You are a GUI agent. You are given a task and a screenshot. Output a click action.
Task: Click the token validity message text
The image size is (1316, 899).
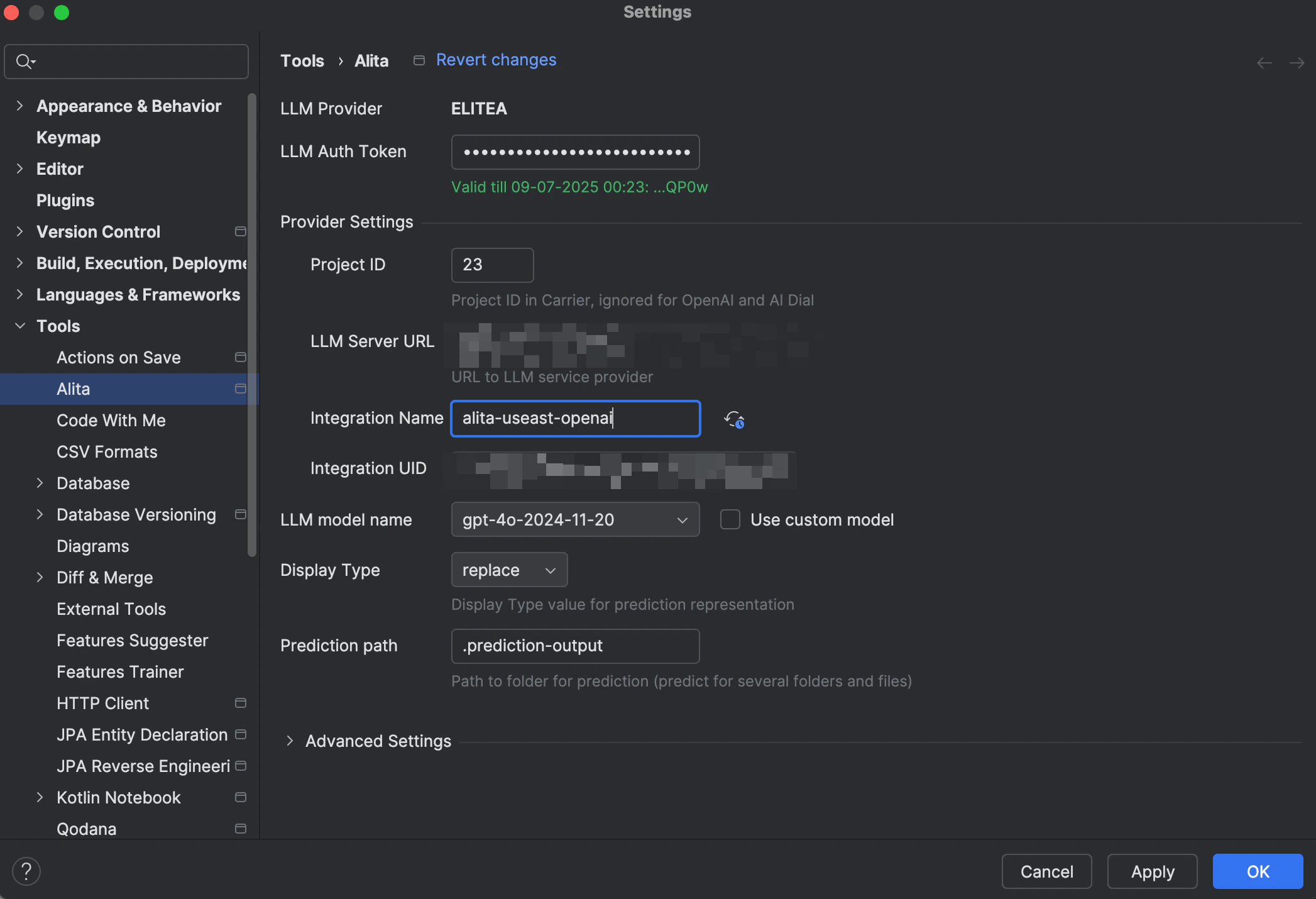(x=579, y=187)
